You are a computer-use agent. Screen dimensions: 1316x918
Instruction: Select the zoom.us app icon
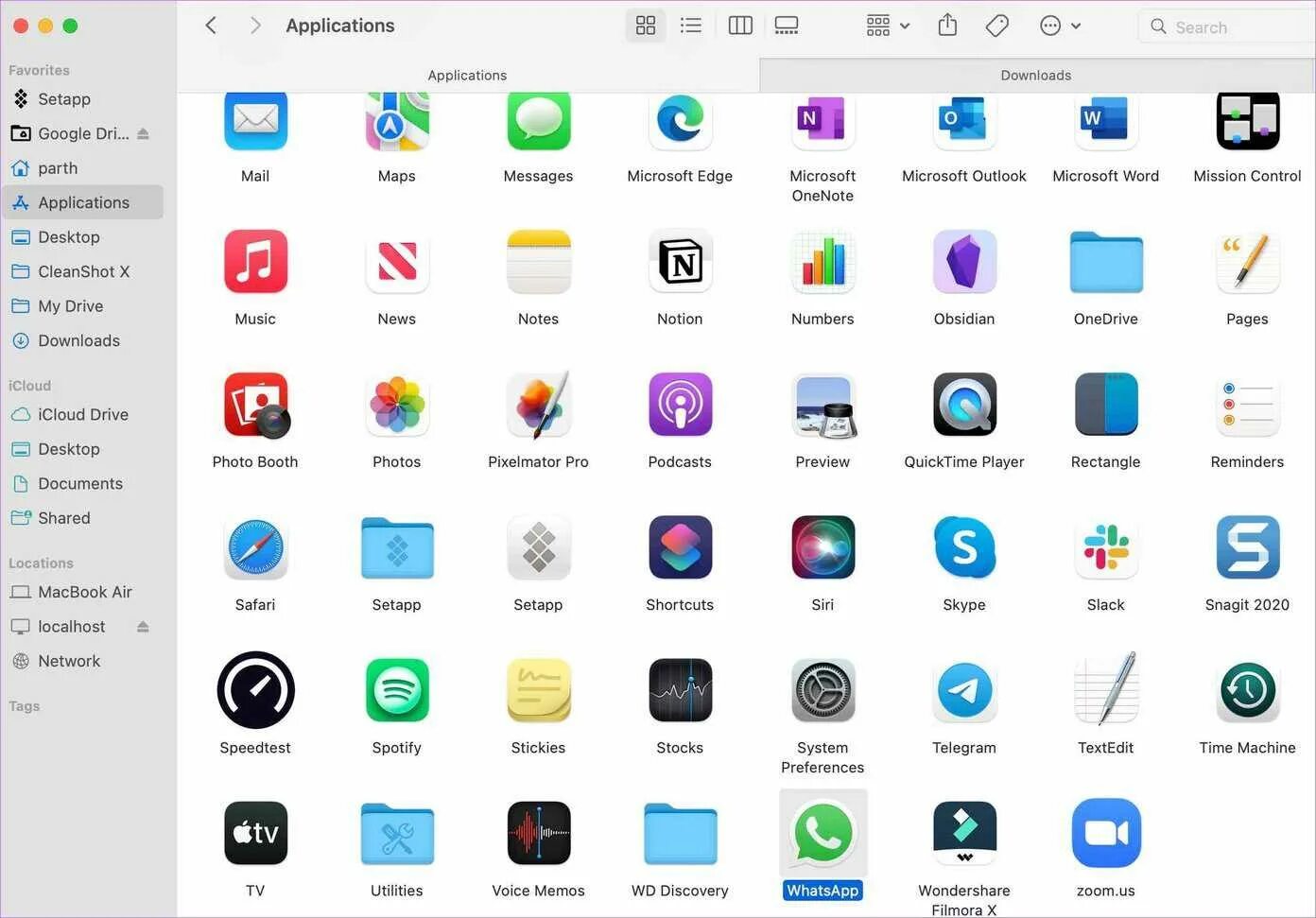coord(1106,833)
